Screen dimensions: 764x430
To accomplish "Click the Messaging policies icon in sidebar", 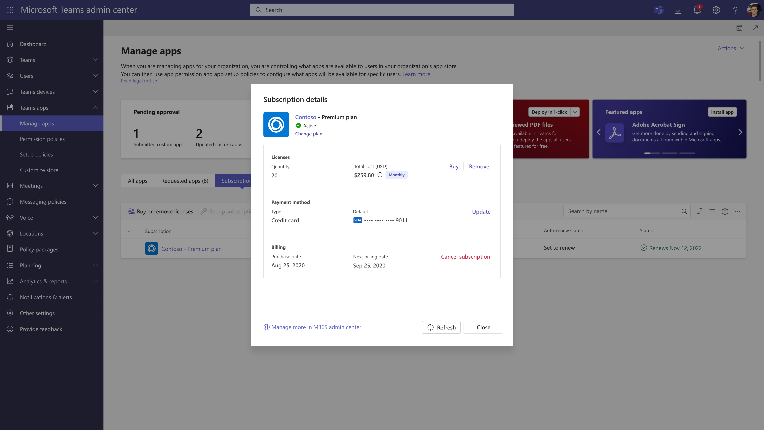I will point(10,202).
